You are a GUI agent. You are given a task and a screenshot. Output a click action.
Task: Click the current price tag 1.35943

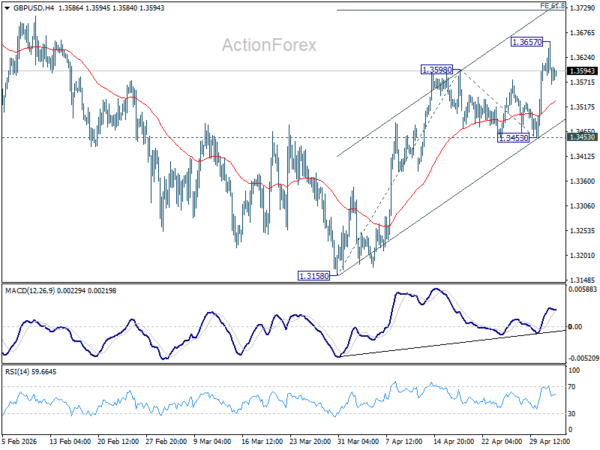pyautogui.click(x=582, y=71)
